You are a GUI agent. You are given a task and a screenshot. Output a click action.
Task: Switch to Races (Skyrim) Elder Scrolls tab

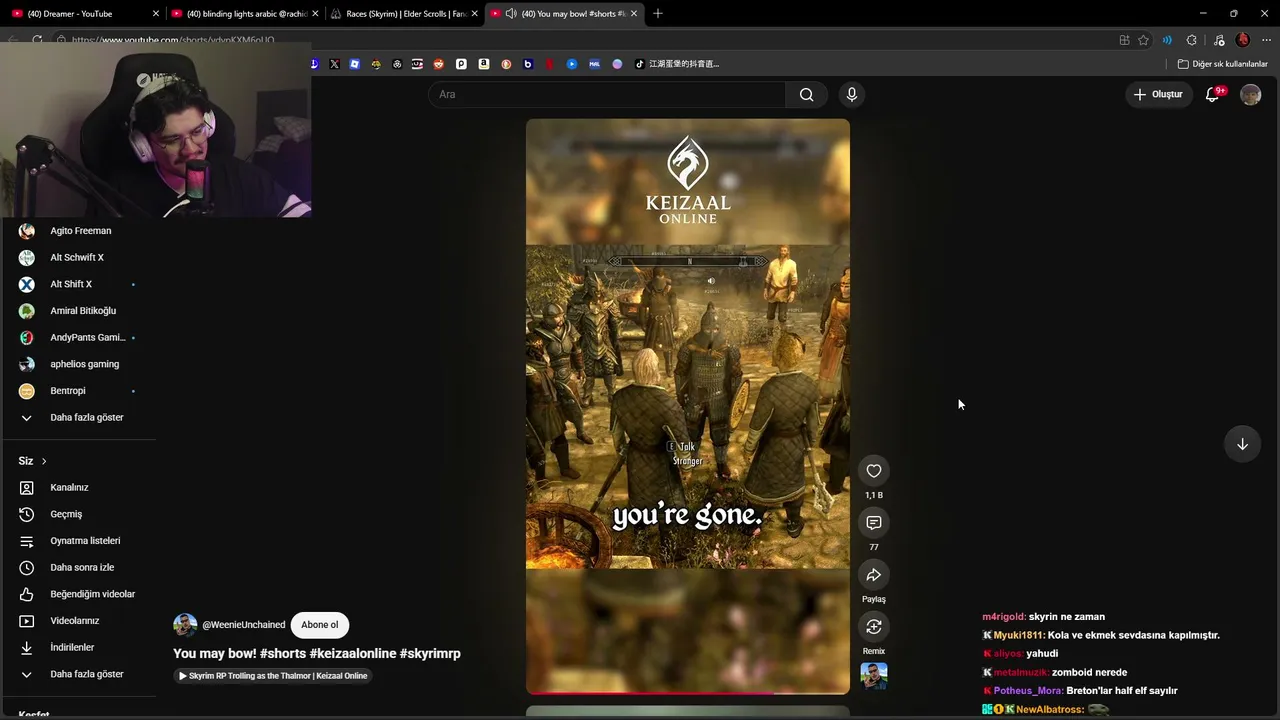[x=404, y=14]
